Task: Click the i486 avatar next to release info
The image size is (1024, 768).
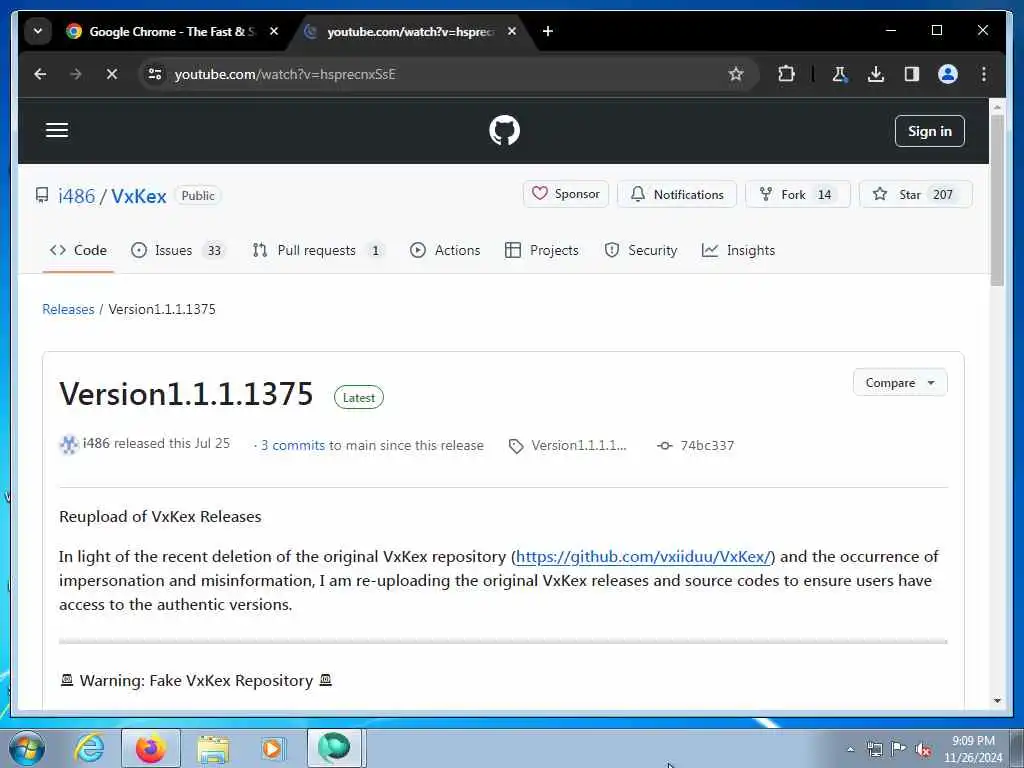Action: tap(69, 445)
